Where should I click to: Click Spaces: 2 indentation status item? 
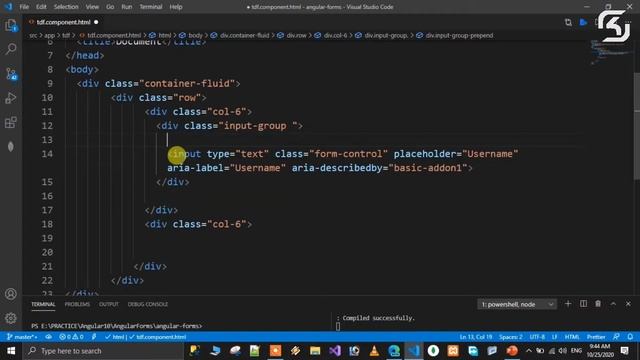(511, 337)
